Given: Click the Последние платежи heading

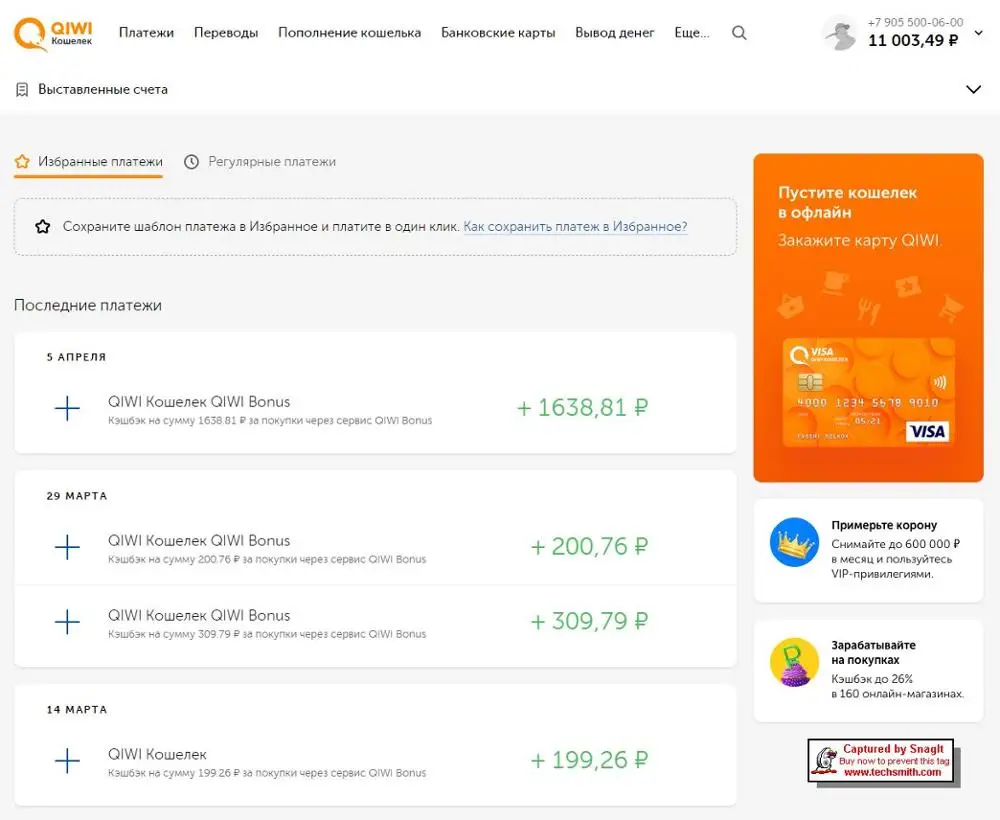Looking at the screenshot, I should [x=88, y=305].
